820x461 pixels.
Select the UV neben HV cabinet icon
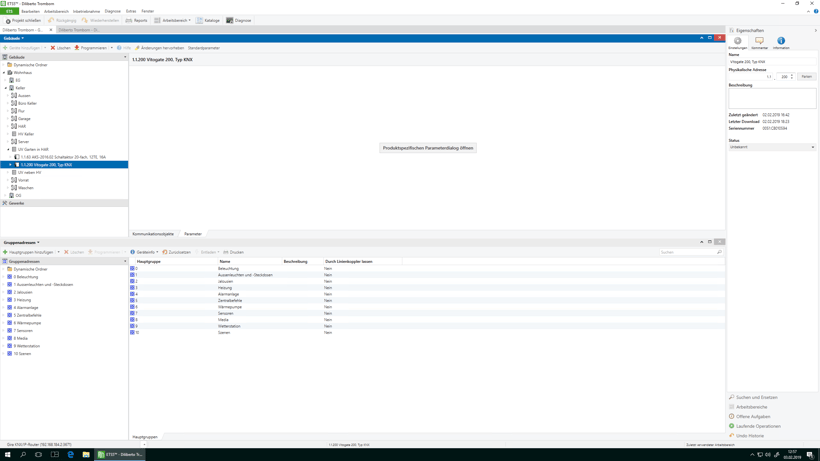pos(14,172)
